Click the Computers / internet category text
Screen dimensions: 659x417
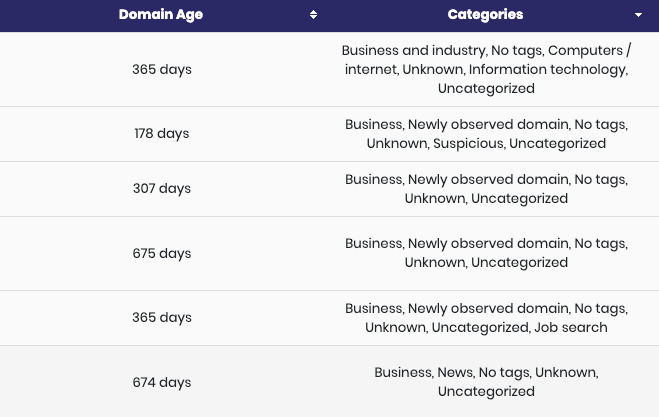pyautogui.click(x=589, y=50)
